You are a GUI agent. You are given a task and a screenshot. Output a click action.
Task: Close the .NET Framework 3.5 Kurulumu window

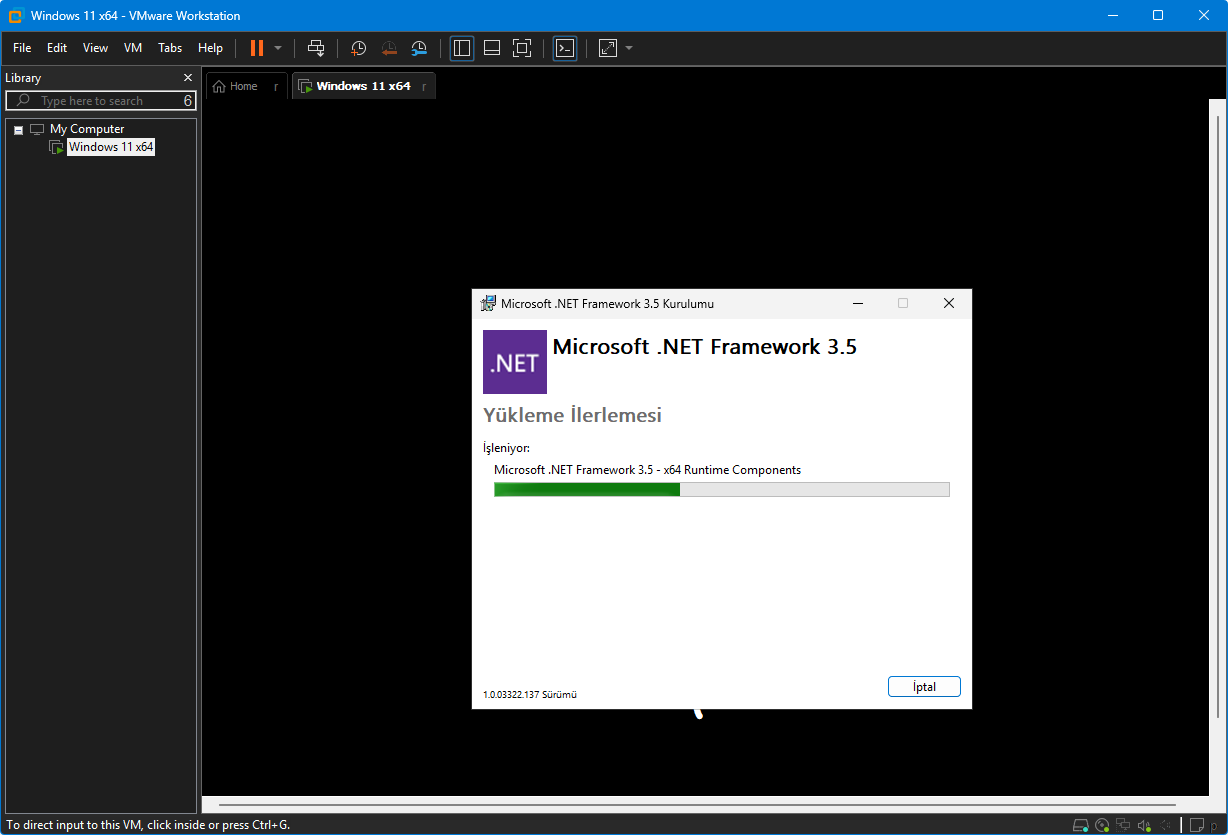[x=949, y=303]
